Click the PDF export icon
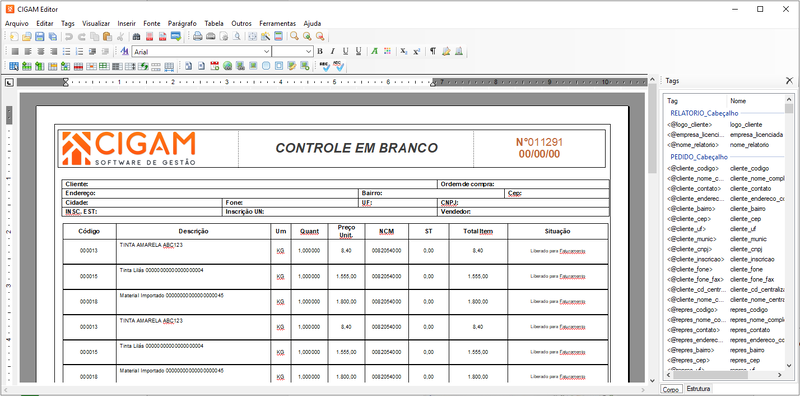 [x=163, y=36]
